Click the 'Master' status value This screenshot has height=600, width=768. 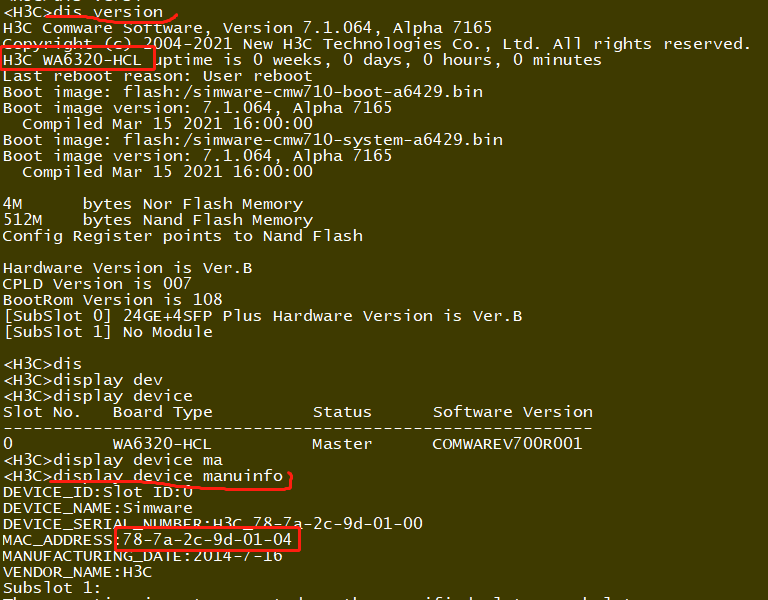pos(342,444)
